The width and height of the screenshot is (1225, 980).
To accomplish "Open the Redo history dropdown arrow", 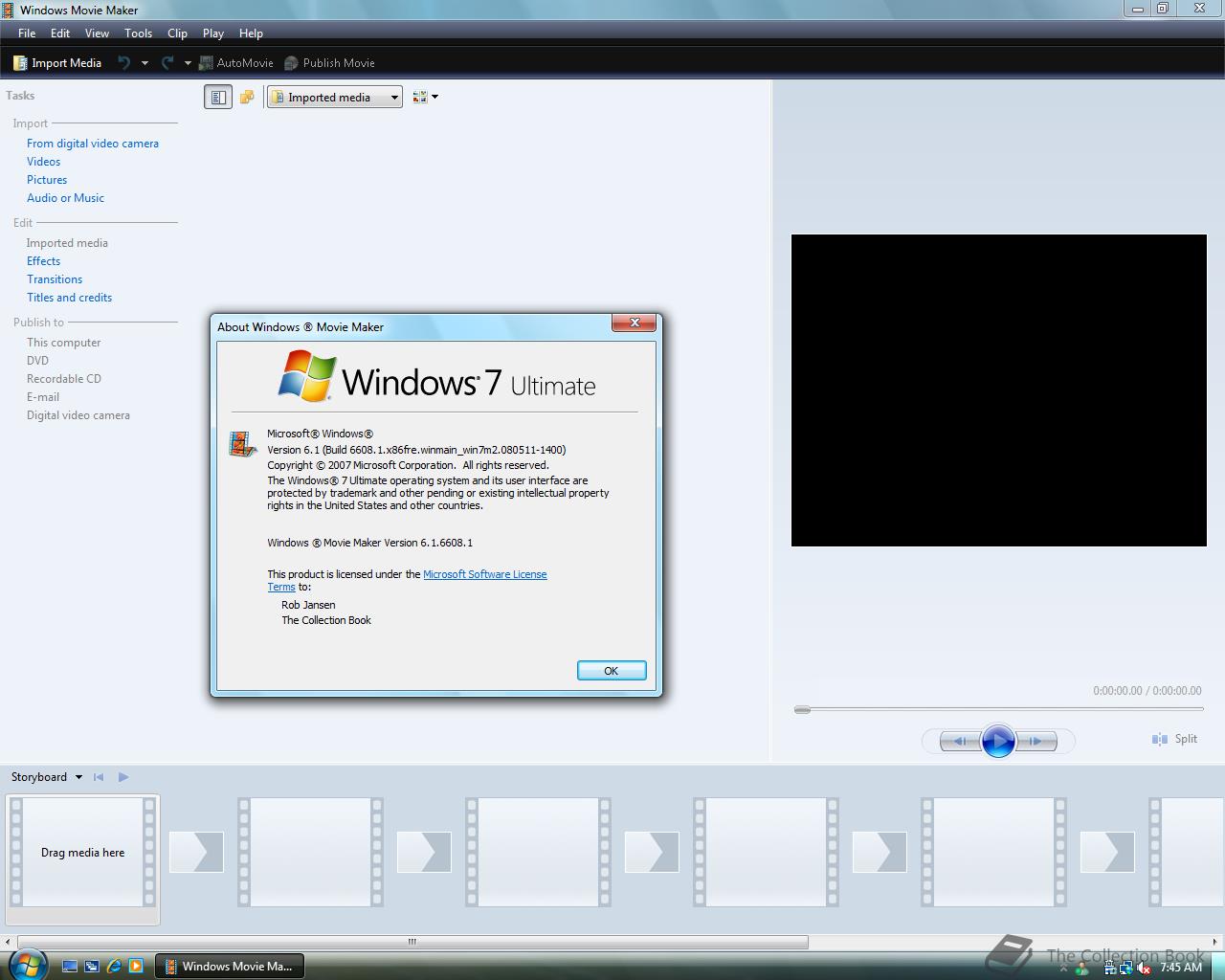I will click(188, 63).
